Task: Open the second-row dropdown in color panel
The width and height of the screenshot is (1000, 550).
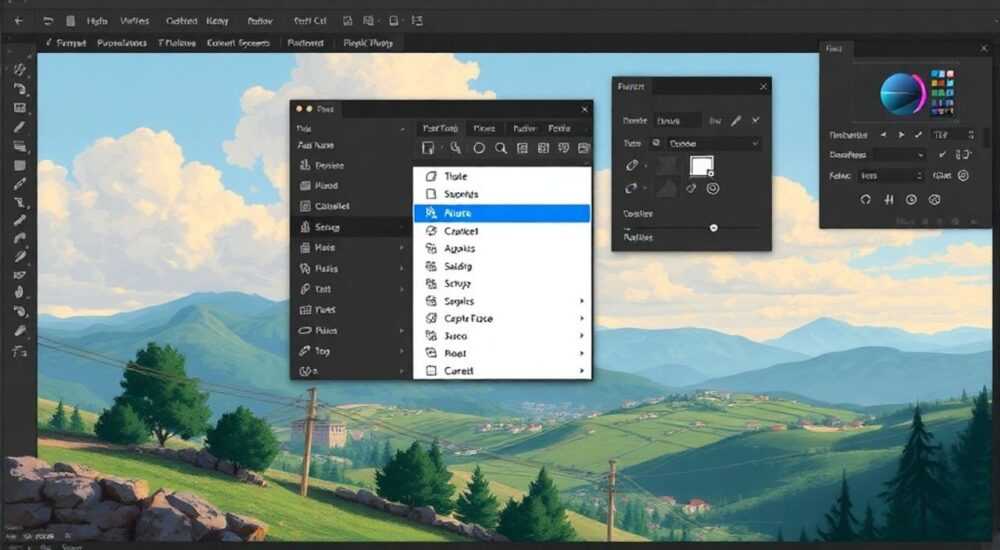Action: [x=899, y=155]
